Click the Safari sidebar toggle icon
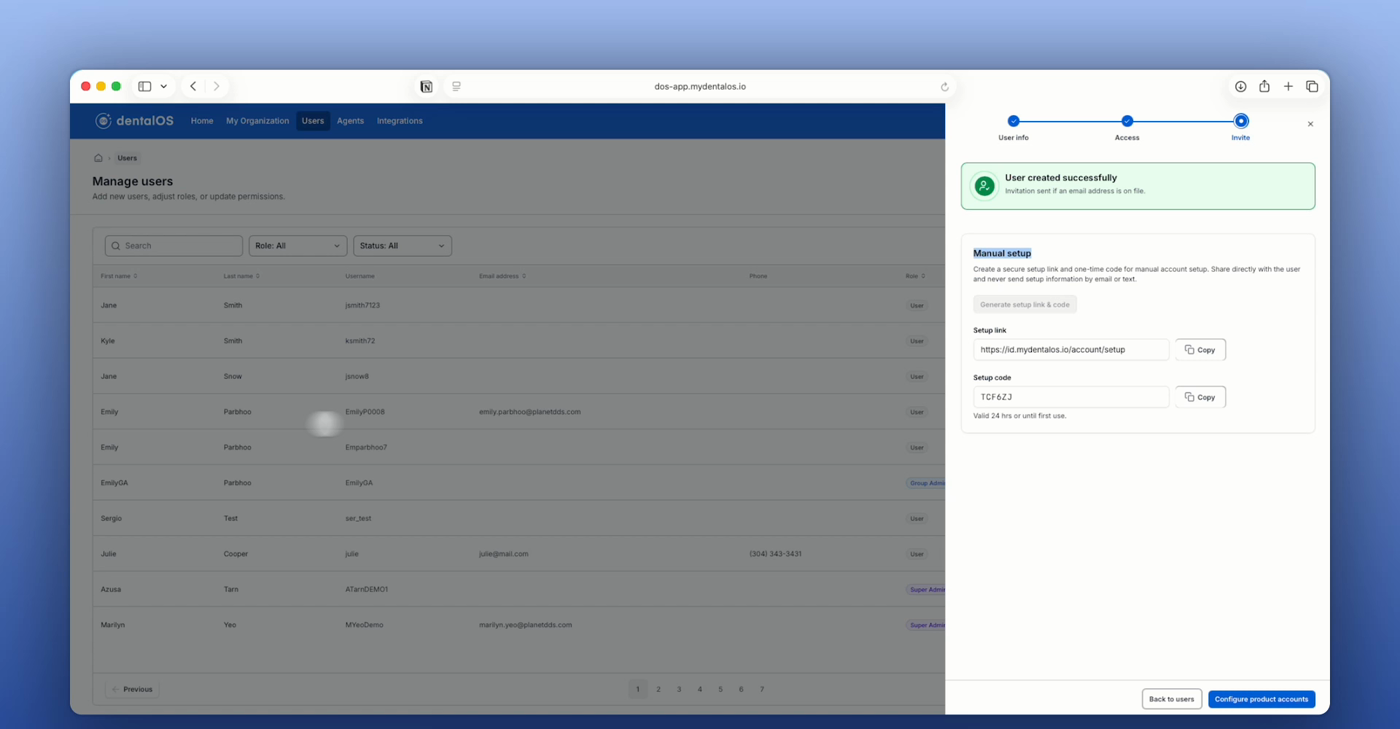This screenshot has height=729, width=1400. click(145, 87)
